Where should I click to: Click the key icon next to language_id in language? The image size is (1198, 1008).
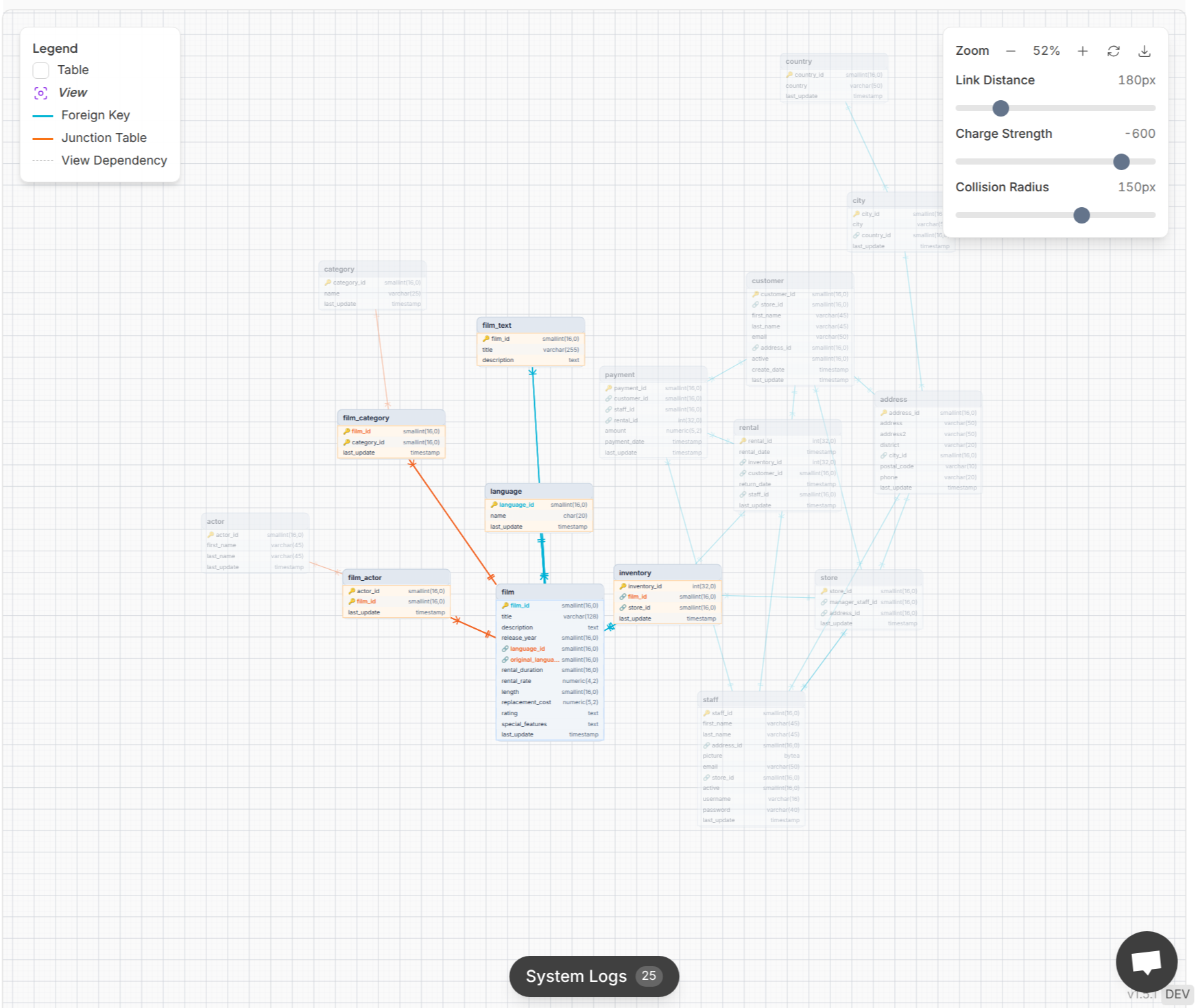click(495, 504)
